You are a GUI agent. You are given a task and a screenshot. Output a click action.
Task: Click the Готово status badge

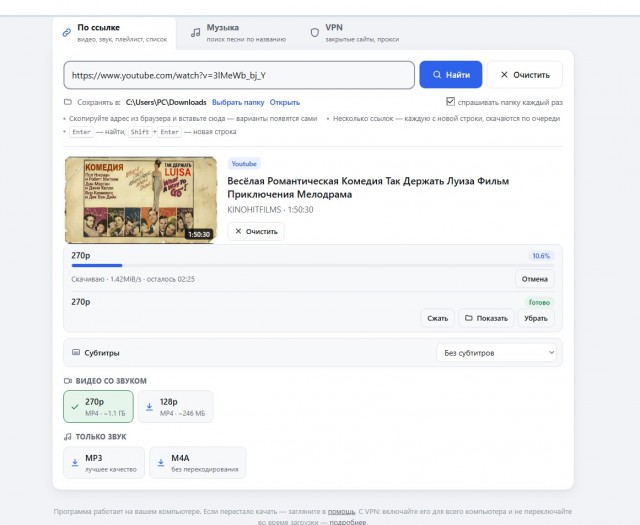click(539, 303)
